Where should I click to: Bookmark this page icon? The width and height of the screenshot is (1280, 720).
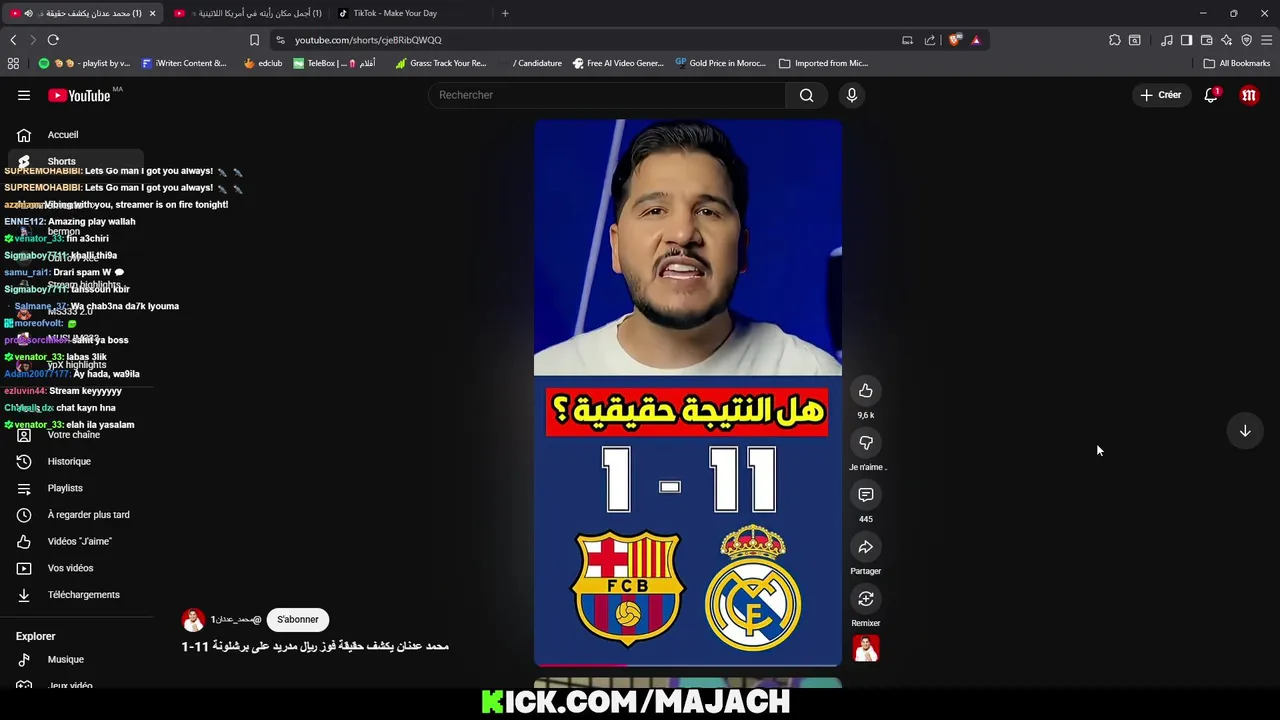coord(254,40)
